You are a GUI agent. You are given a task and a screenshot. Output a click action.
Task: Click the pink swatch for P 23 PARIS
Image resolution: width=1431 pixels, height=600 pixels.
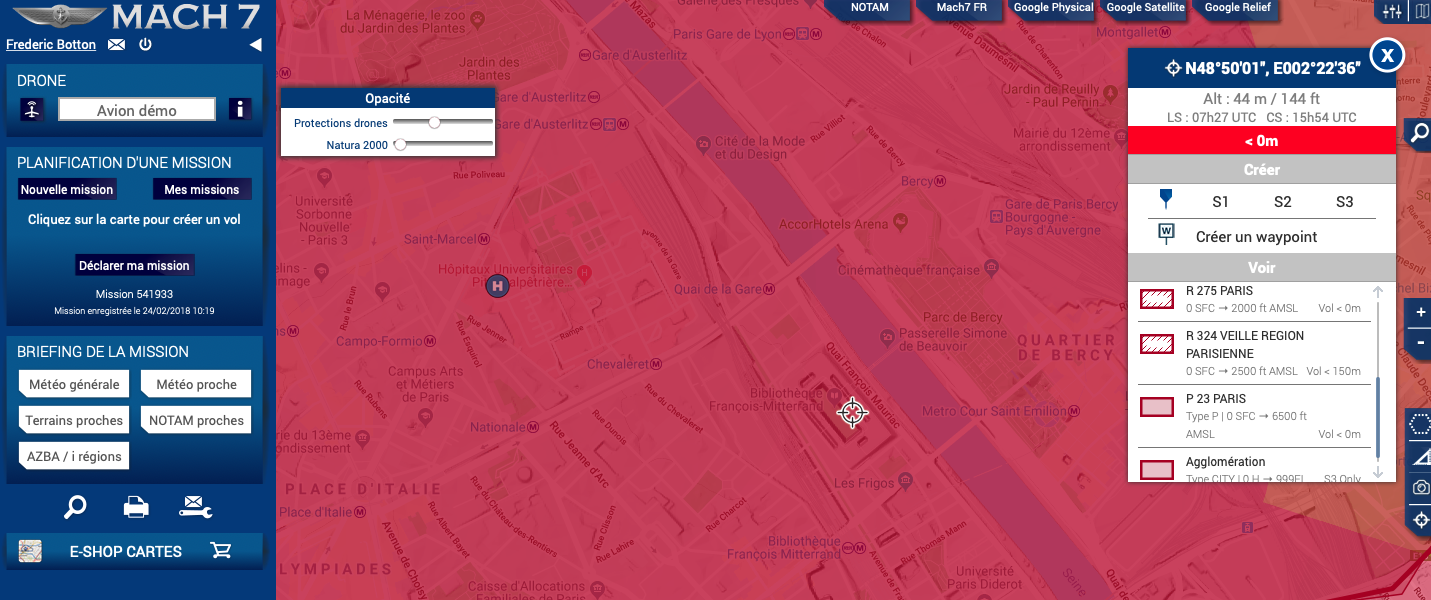(x=1157, y=407)
